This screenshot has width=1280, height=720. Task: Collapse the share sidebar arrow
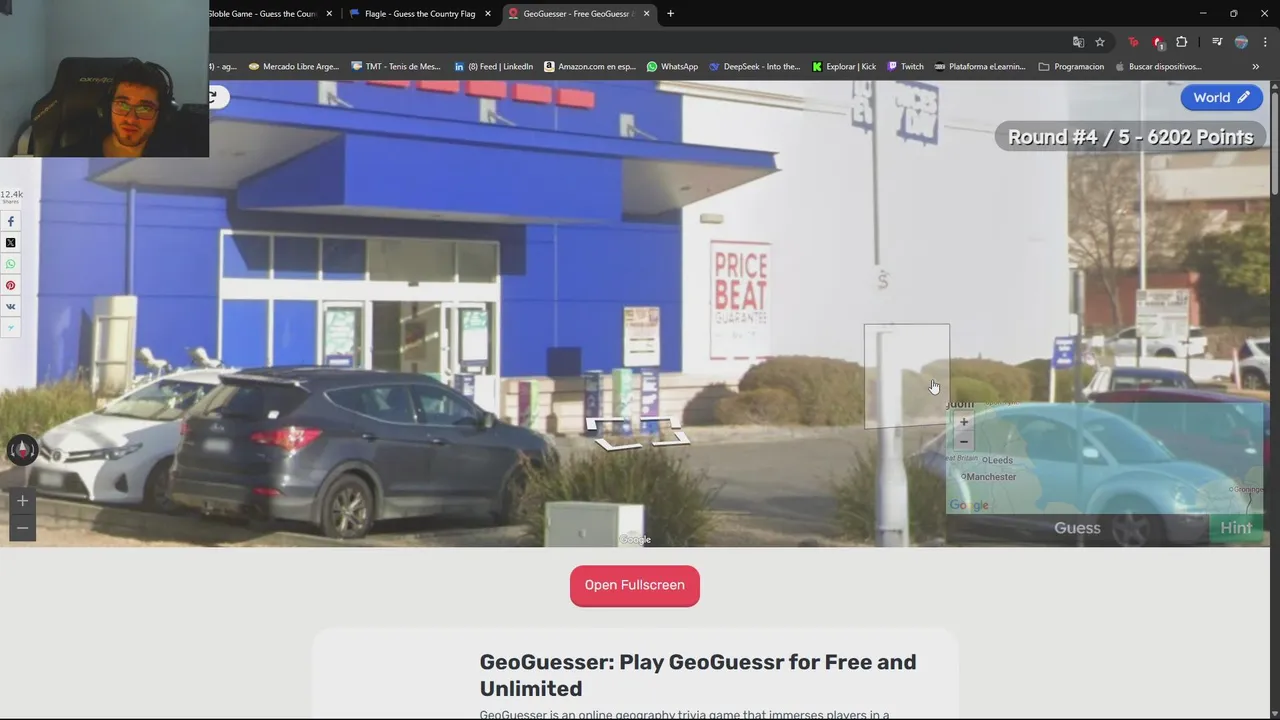[11, 328]
